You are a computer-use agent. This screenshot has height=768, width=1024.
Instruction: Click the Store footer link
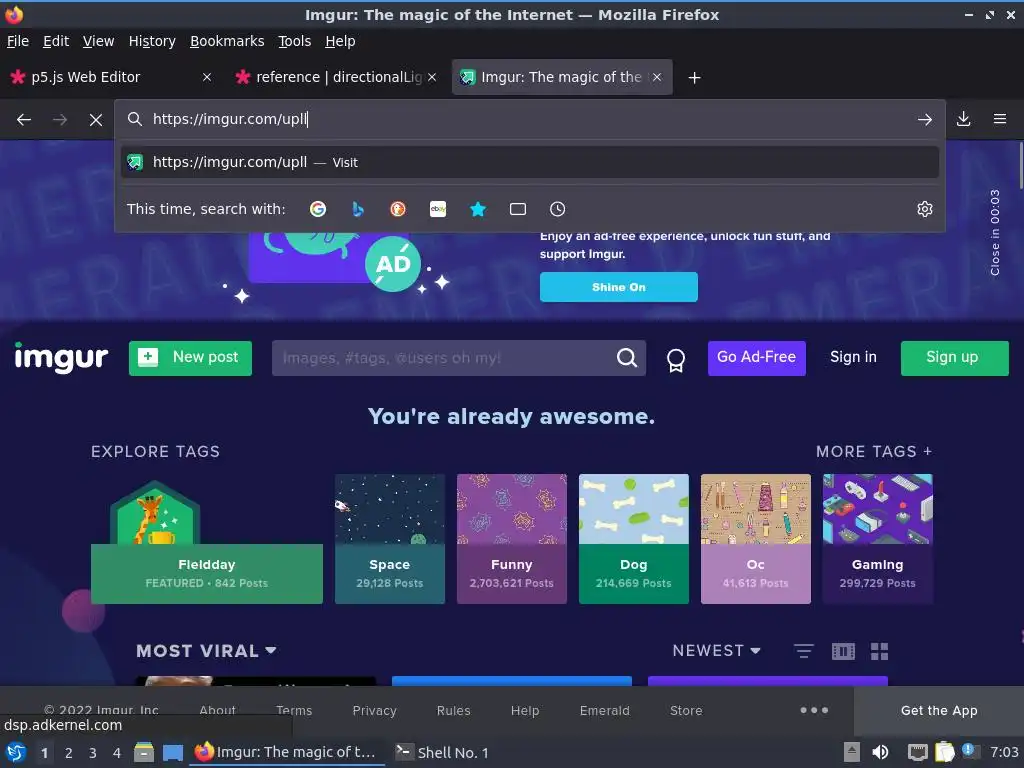tap(686, 711)
